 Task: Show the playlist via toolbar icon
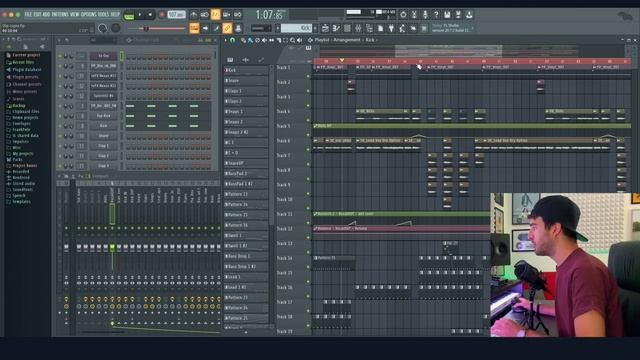point(325,28)
